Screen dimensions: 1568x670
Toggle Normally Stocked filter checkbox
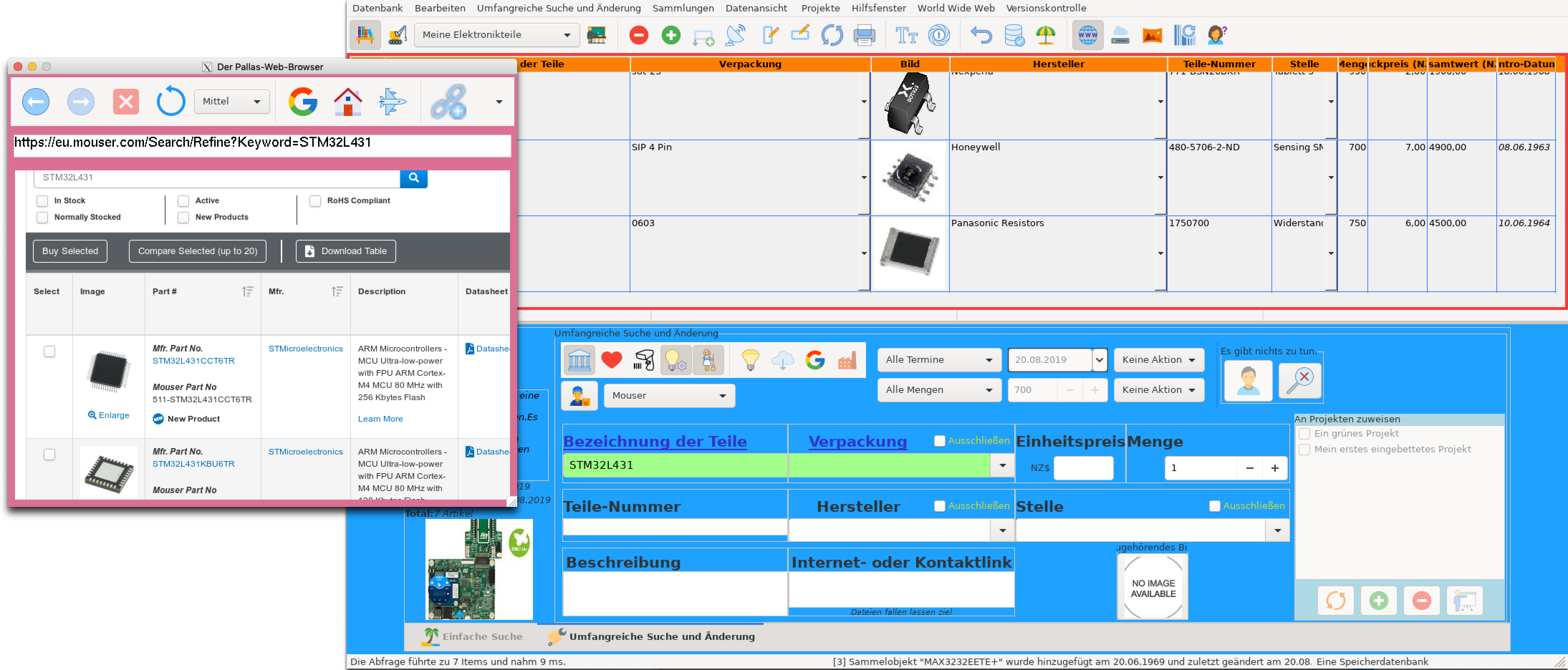click(x=42, y=217)
